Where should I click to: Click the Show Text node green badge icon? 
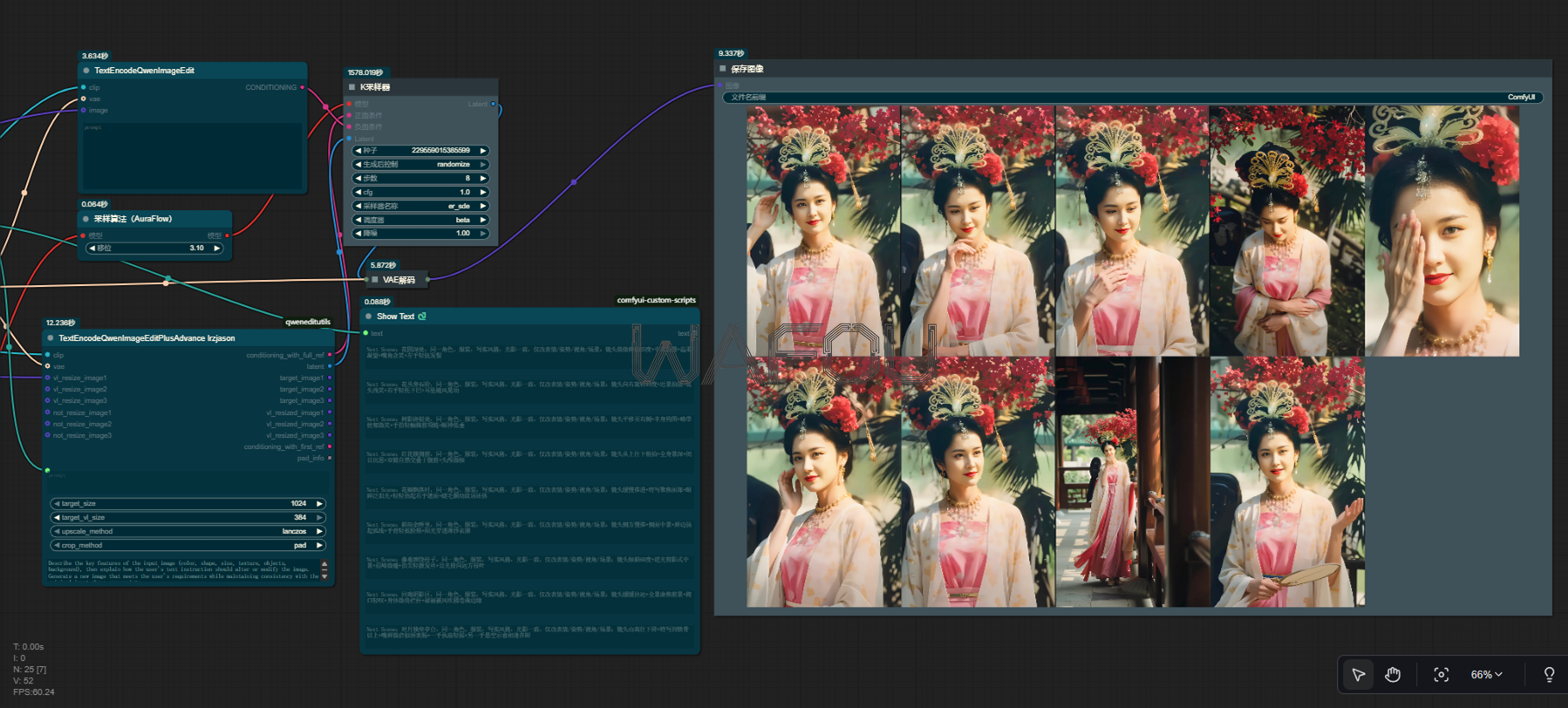[422, 317]
